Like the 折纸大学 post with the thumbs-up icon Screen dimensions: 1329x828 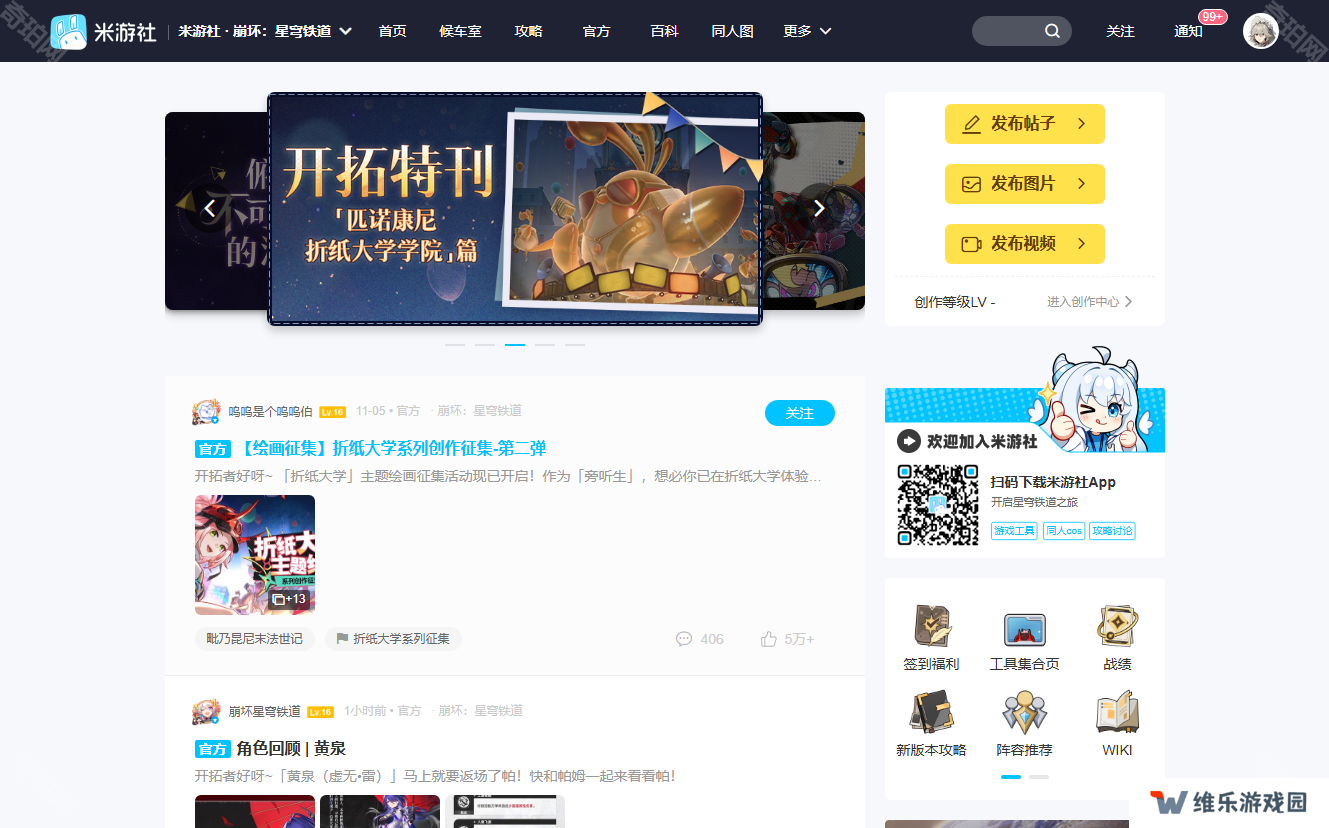pos(769,638)
